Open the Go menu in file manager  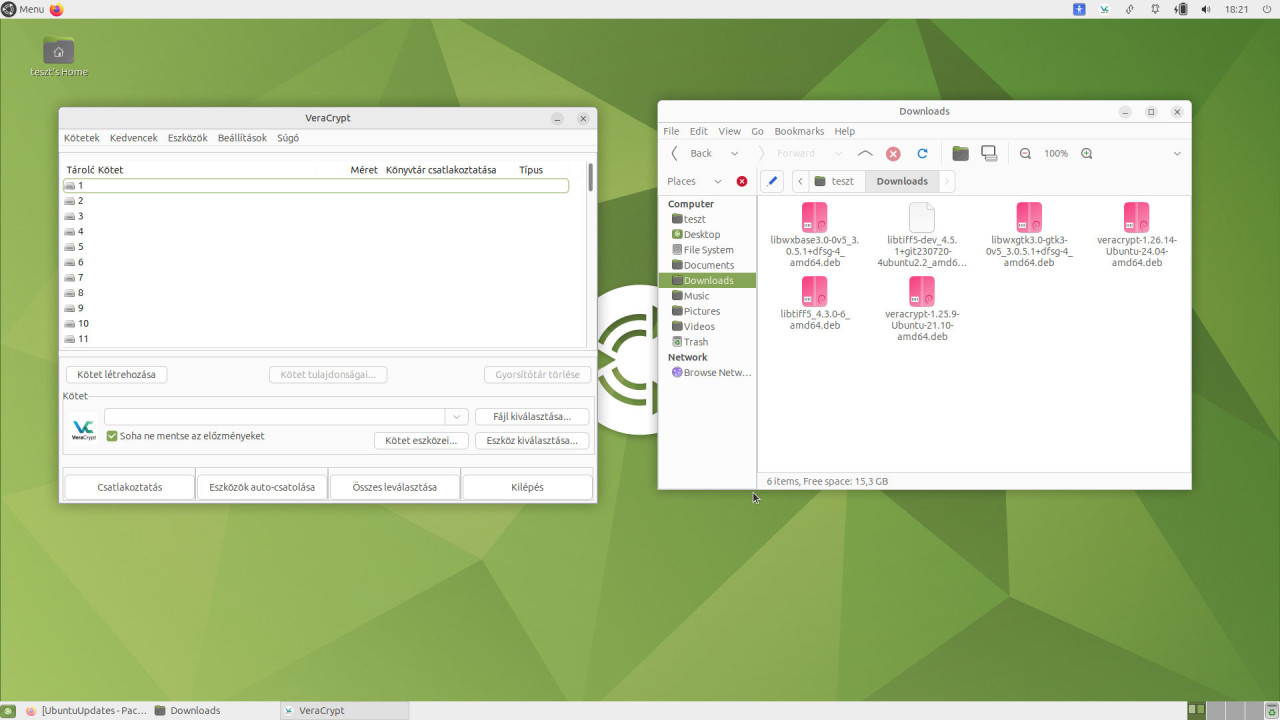(757, 131)
